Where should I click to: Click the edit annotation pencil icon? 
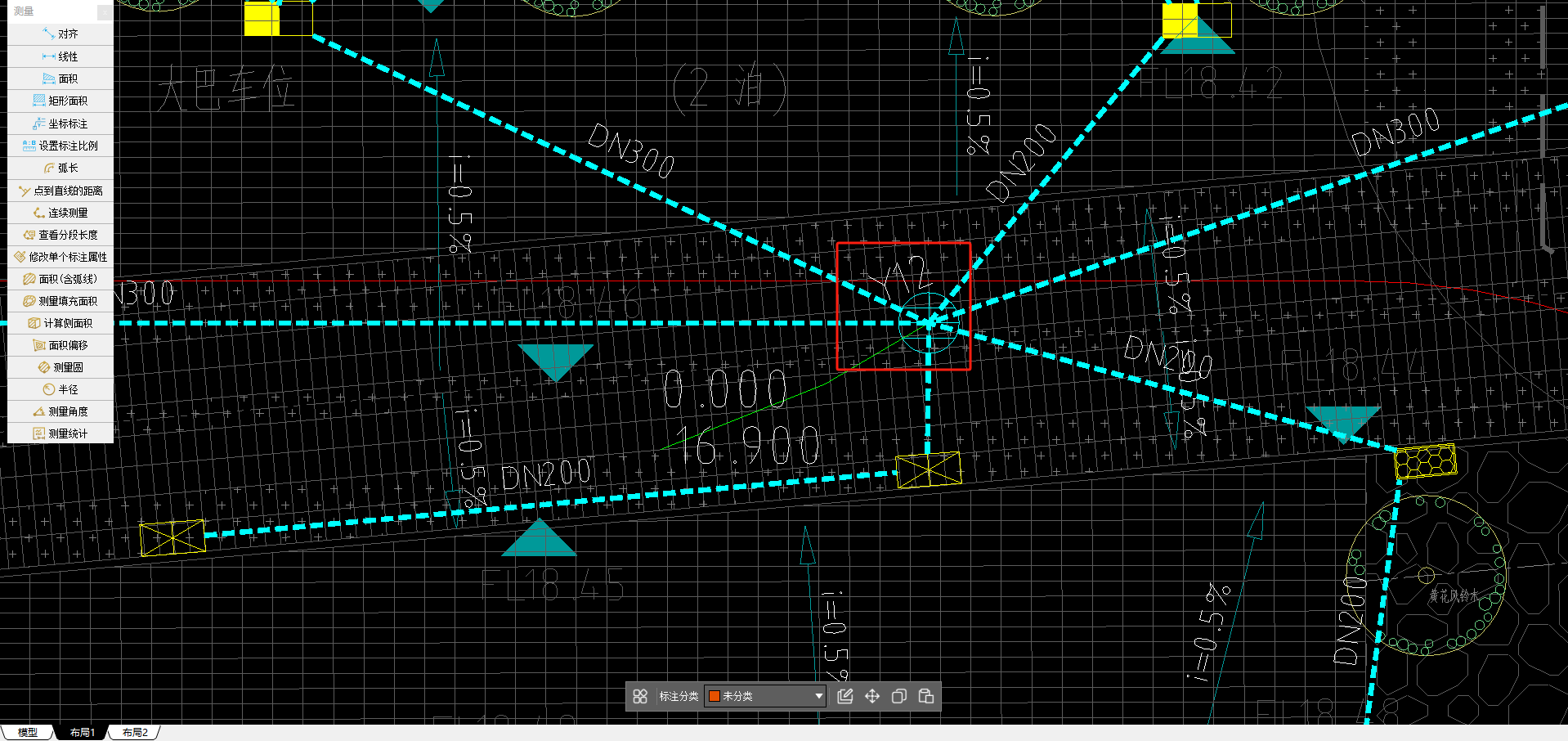click(x=845, y=696)
